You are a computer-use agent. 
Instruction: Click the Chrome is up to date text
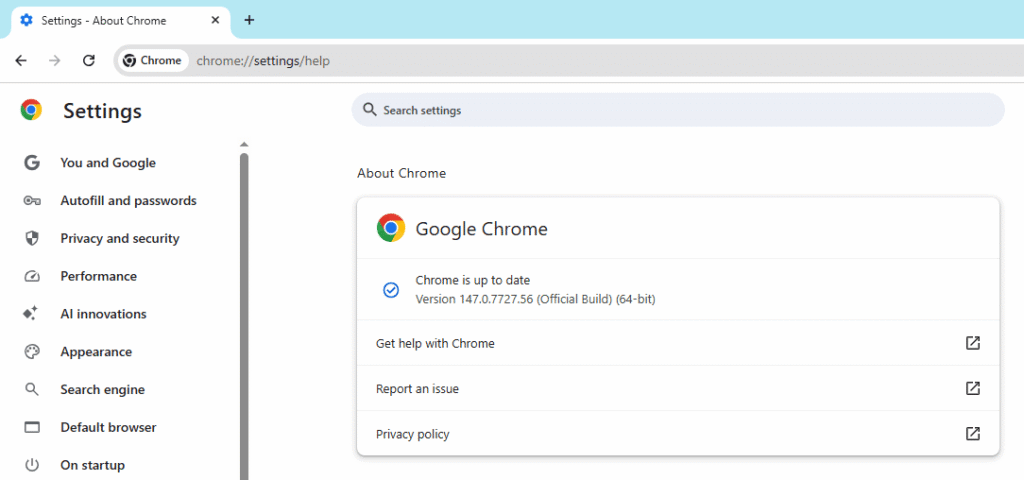[473, 280]
